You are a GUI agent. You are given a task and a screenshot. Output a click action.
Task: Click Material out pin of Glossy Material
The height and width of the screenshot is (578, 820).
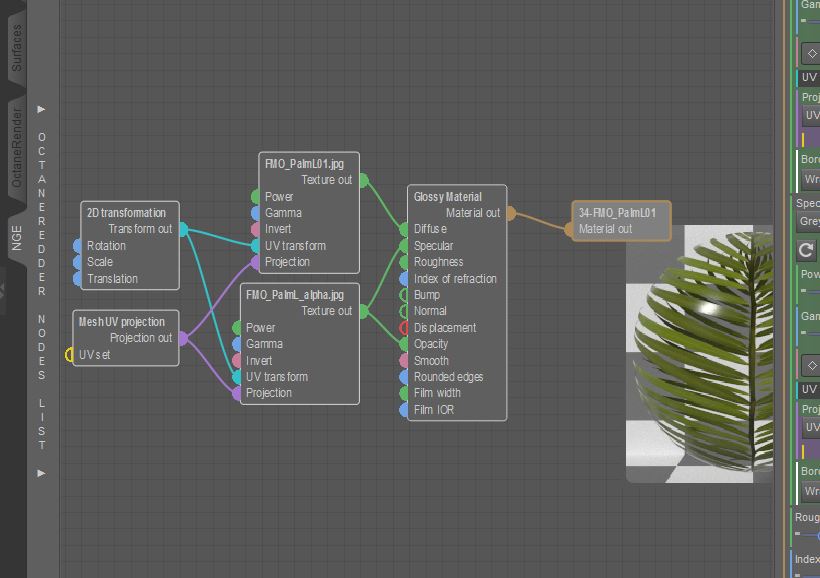coord(511,213)
